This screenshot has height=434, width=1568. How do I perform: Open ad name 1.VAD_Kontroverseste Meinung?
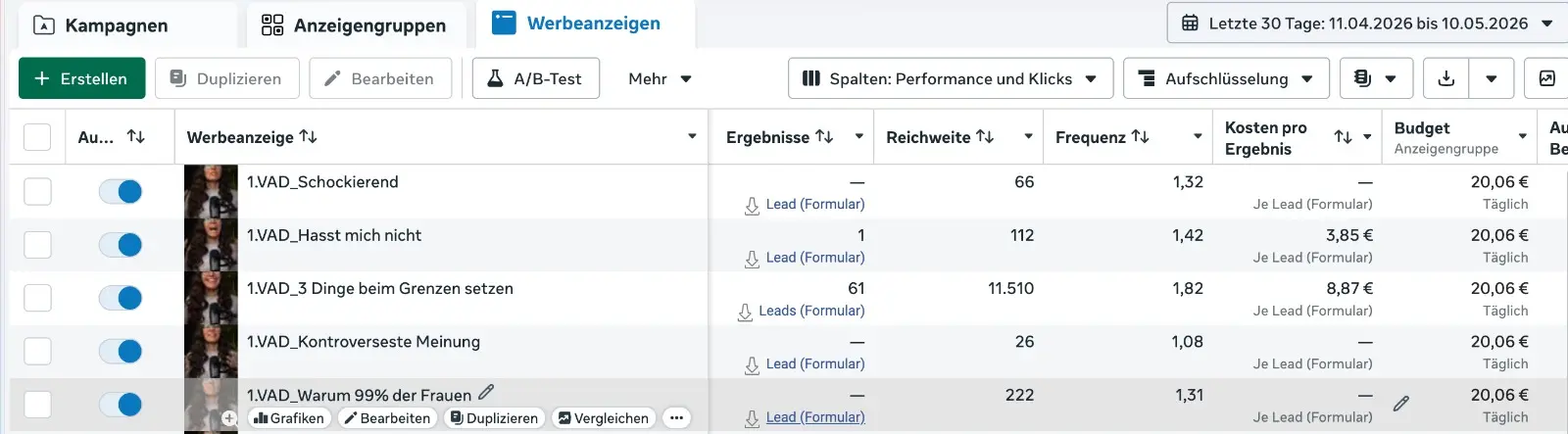click(x=364, y=342)
